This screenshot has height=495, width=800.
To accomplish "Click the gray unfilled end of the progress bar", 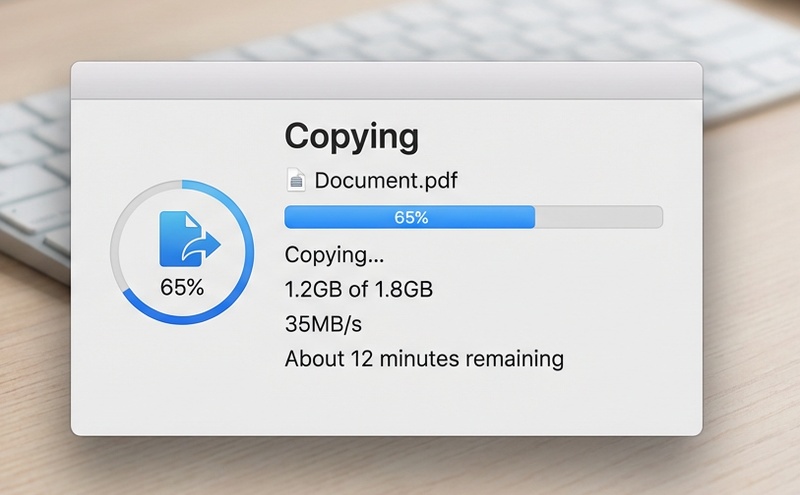I will click(x=600, y=218).
